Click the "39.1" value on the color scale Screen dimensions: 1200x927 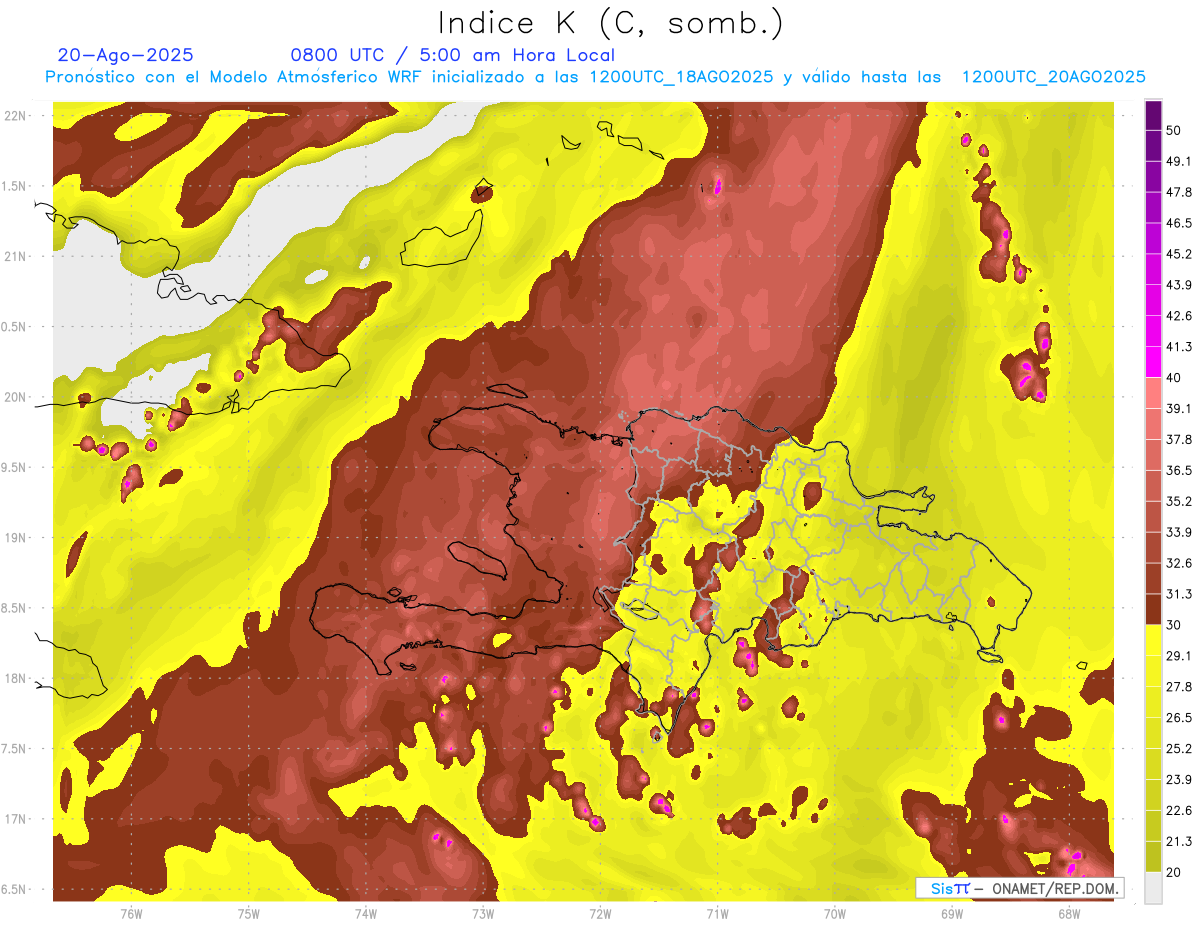(1179, 409)
